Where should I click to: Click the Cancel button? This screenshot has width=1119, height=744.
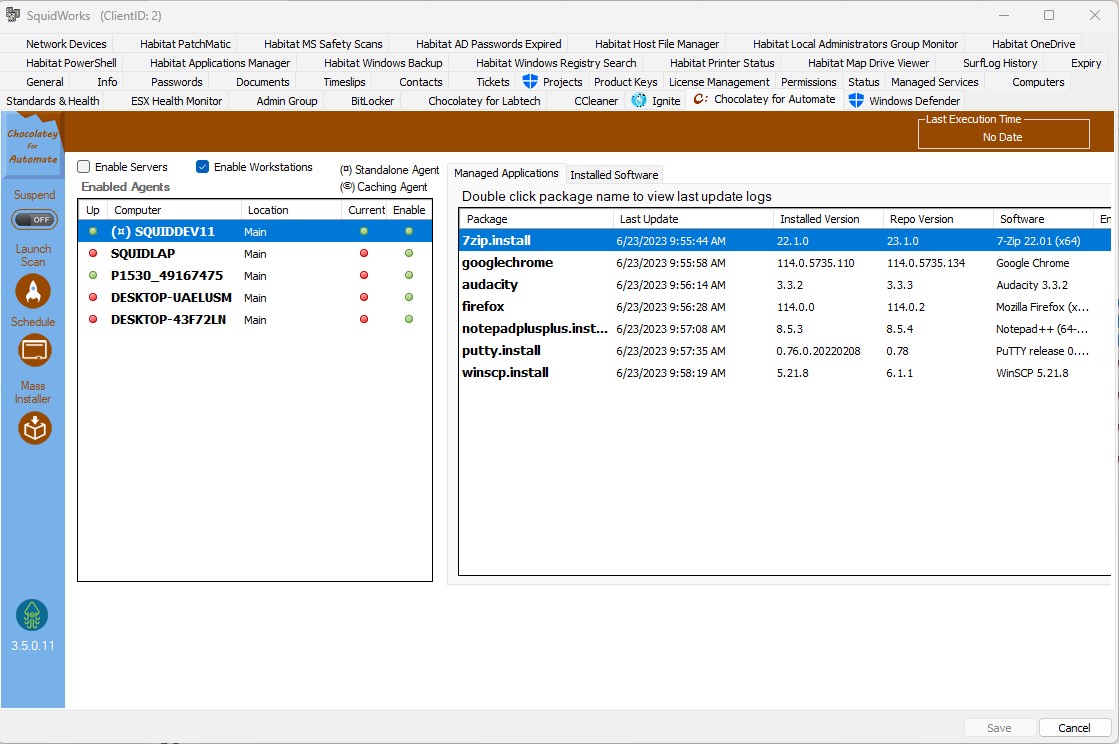(1074, 728)
